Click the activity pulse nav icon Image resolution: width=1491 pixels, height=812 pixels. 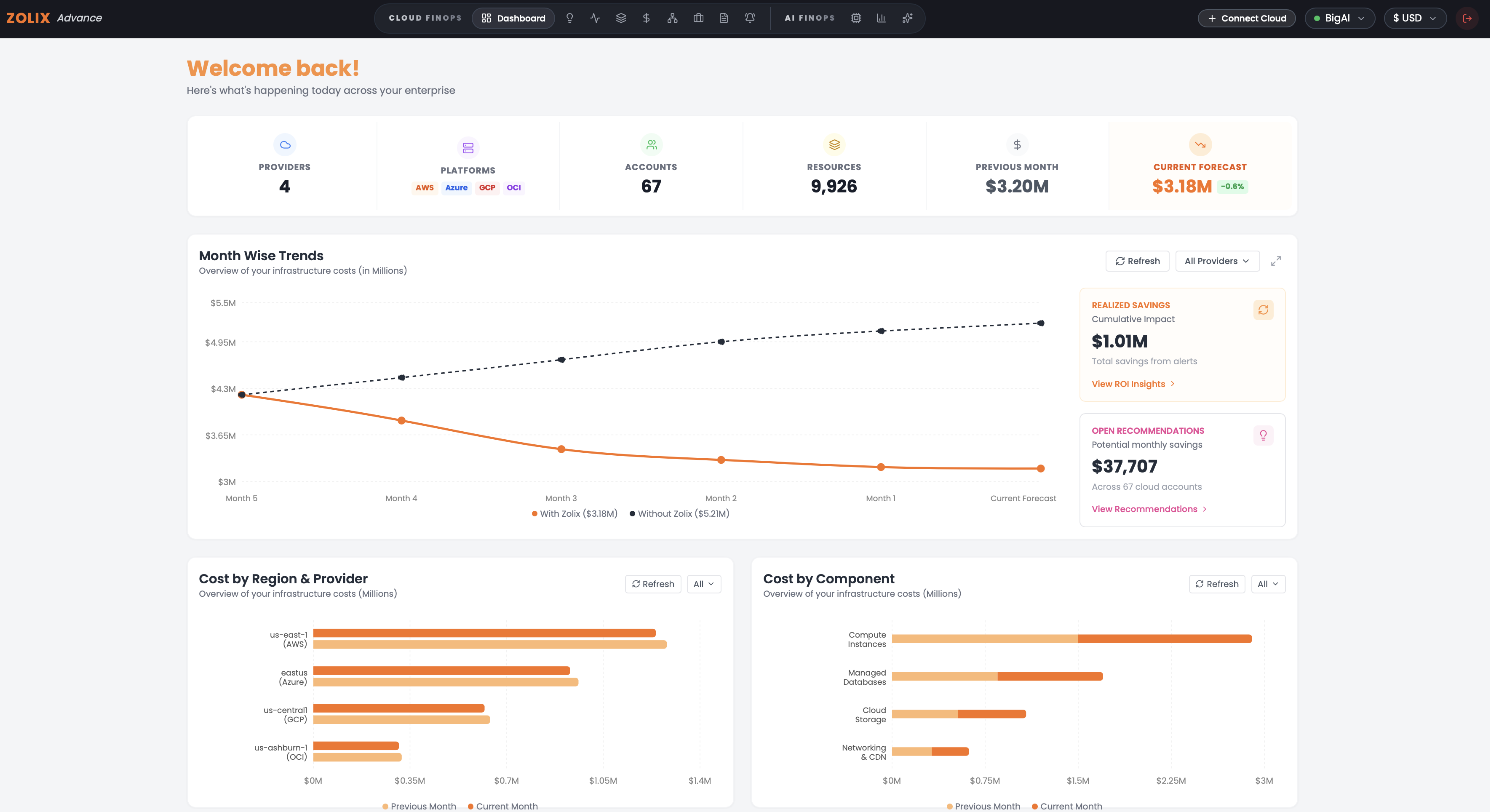pos(595,18)
